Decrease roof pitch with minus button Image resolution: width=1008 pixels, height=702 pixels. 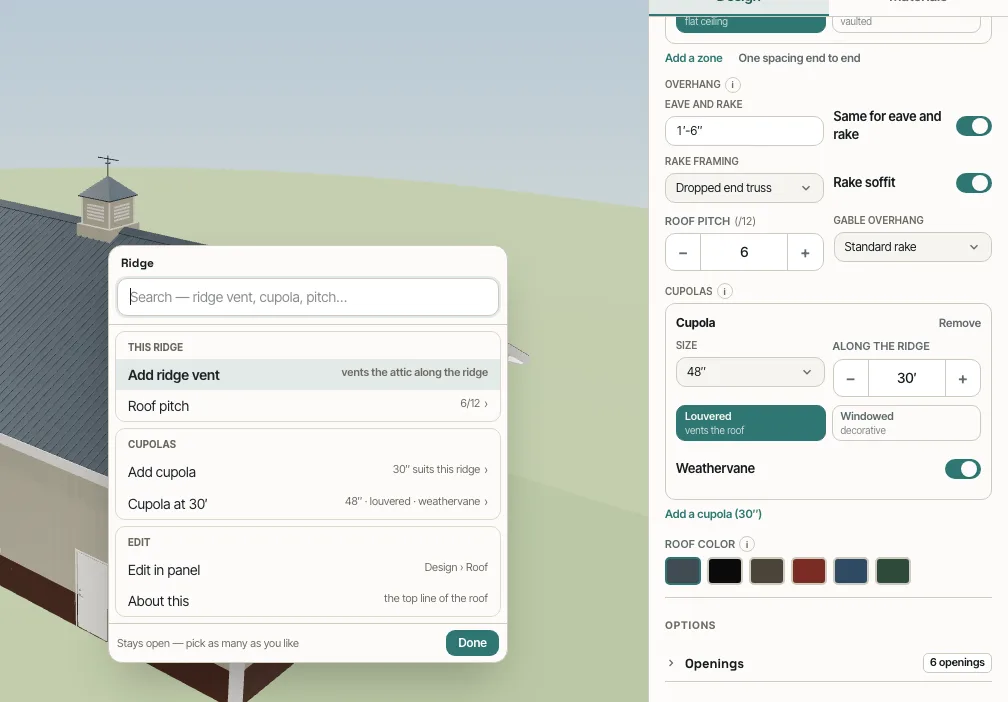(683, 253)
